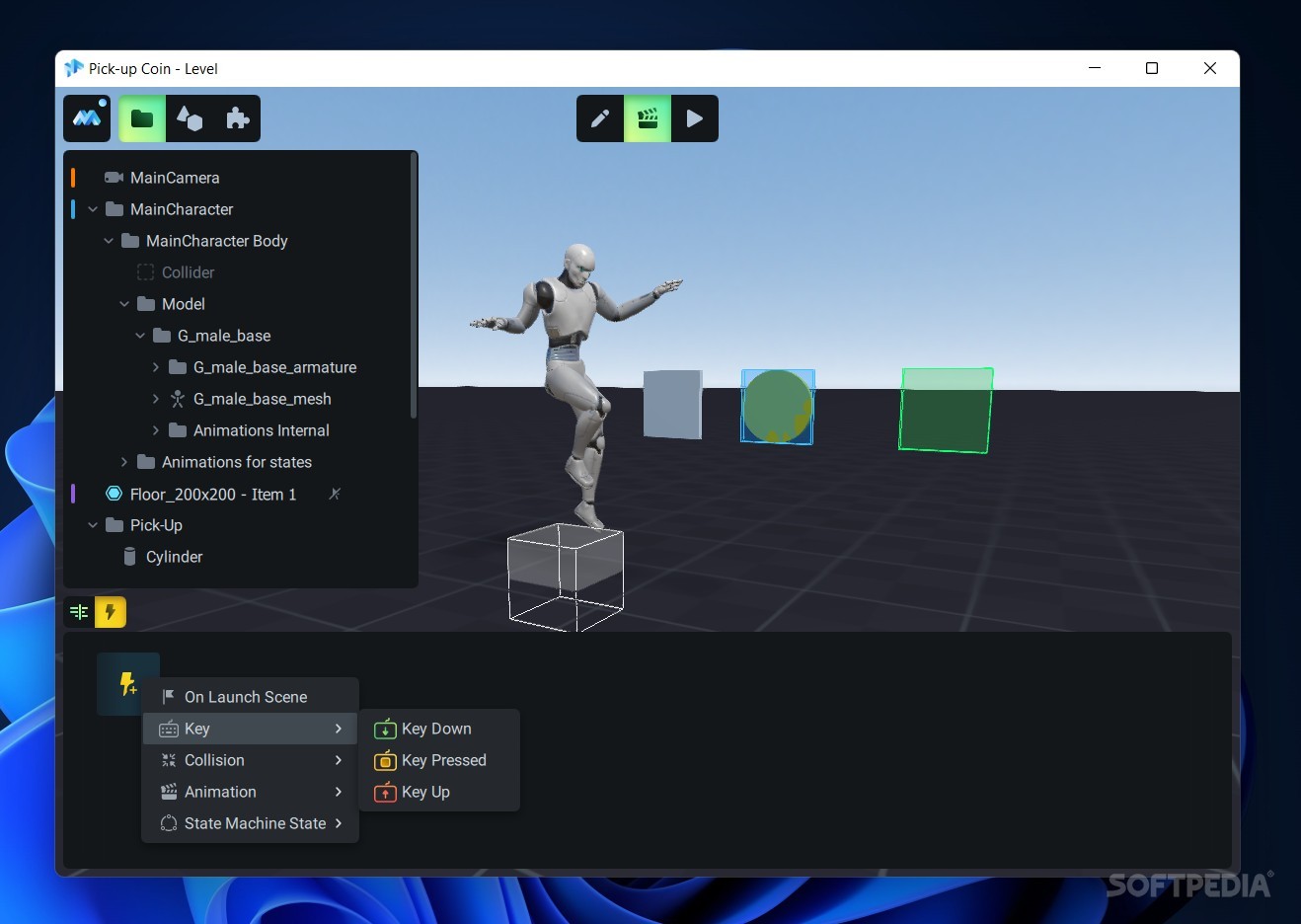Click the hierarchy panel scrollbar
This screenshot has height=924, width=1301.
tap(414, 286)
